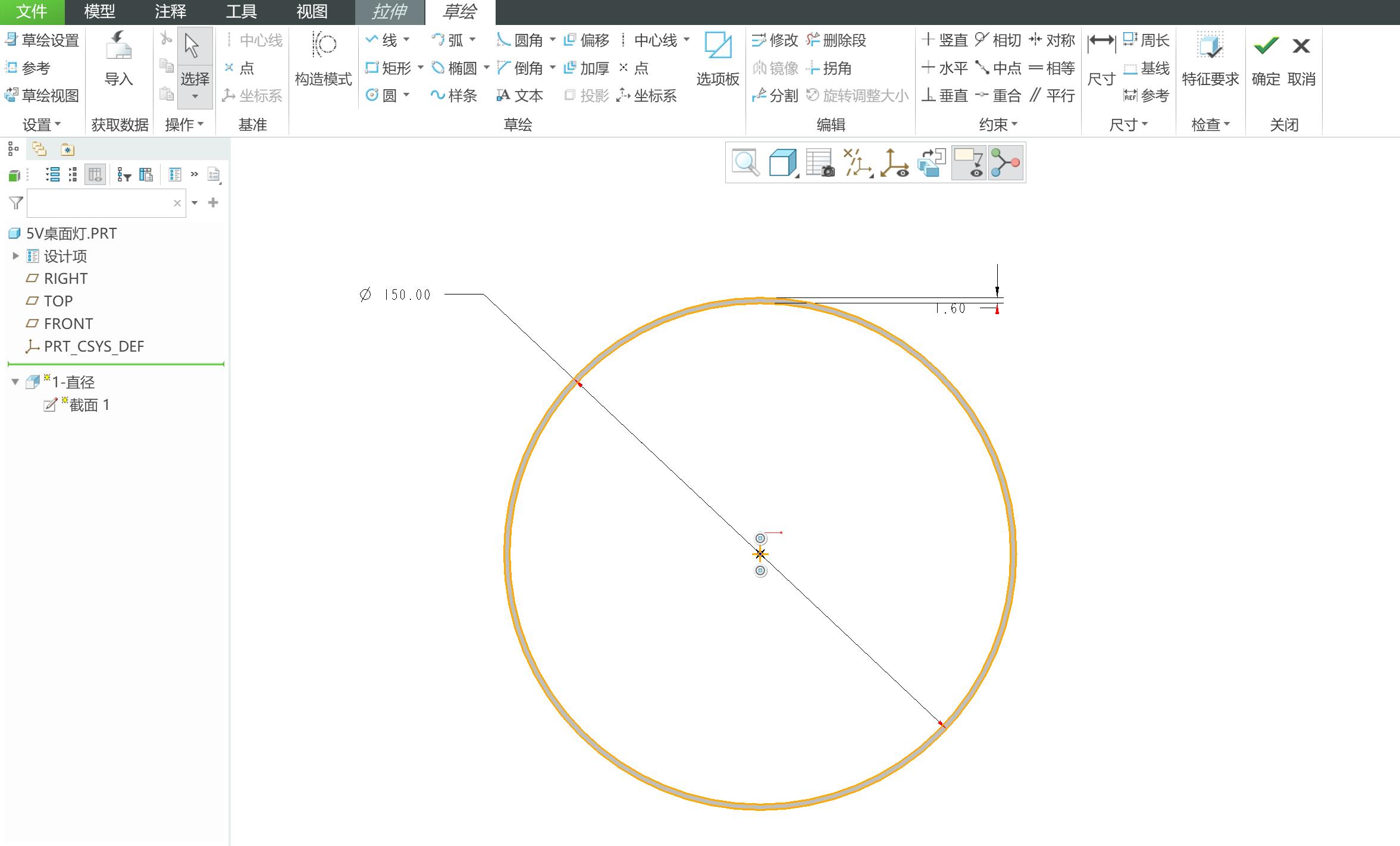Apply the 相切 tangent constraint

pos(998,40)
